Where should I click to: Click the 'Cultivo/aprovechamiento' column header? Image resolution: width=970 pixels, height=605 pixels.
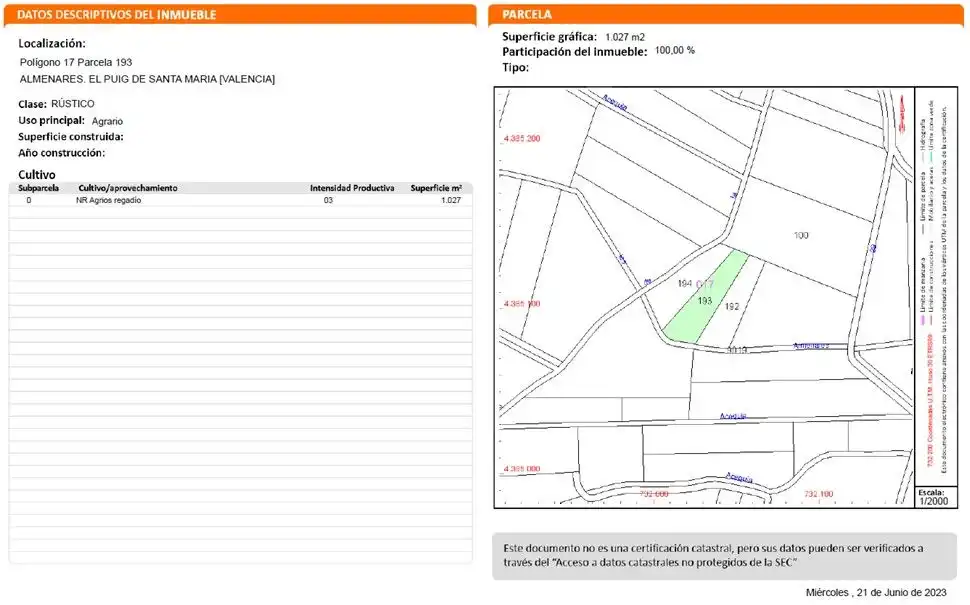(x=128, y=188)
